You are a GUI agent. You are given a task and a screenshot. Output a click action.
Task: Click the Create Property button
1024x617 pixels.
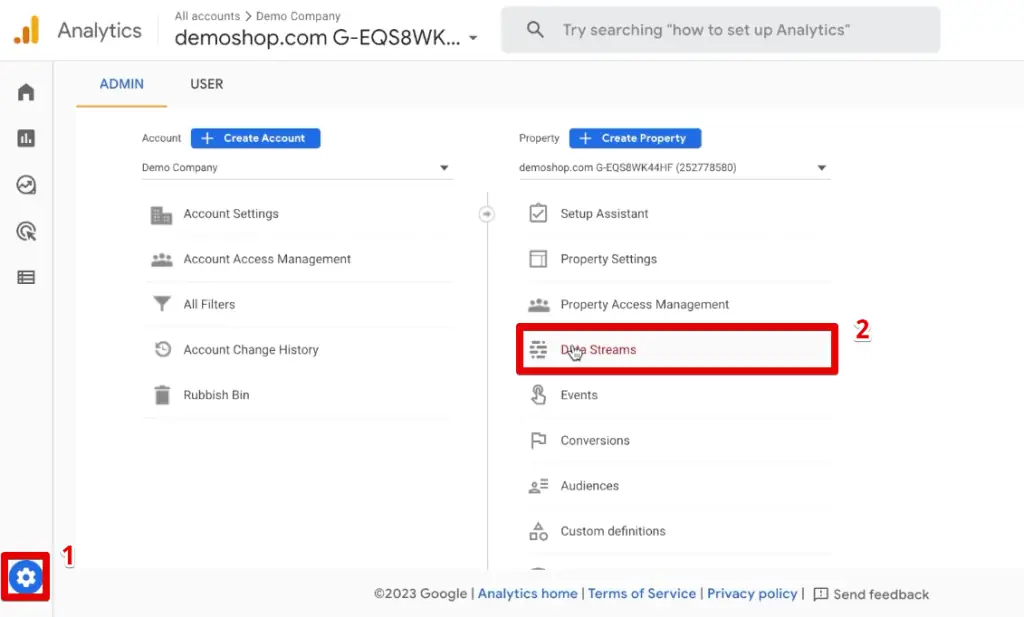[x=635, y=138]
